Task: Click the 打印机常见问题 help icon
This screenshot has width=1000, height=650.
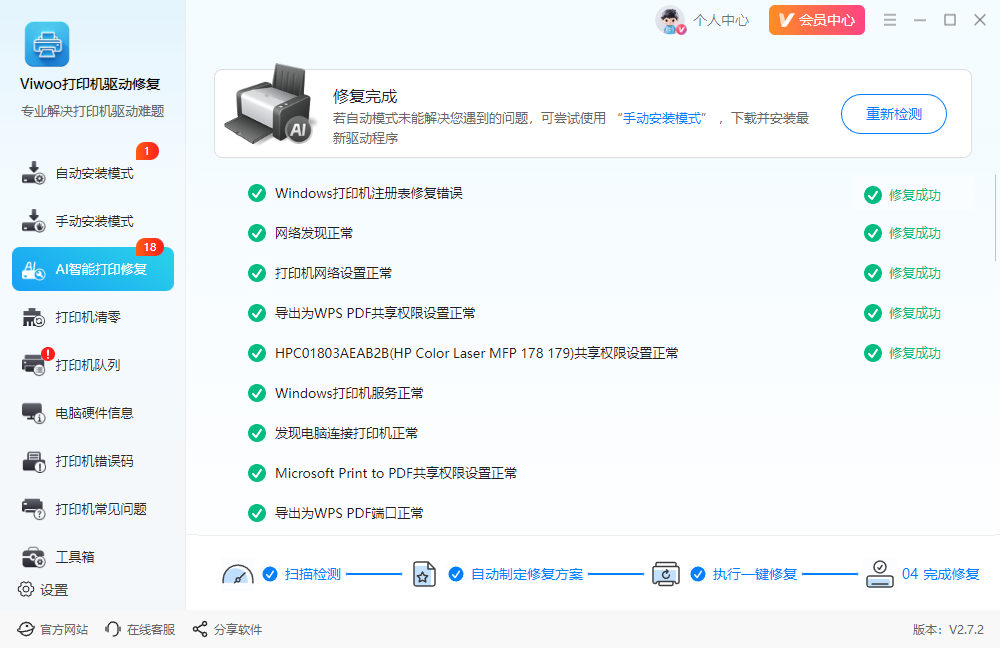Action: (34, 509)
